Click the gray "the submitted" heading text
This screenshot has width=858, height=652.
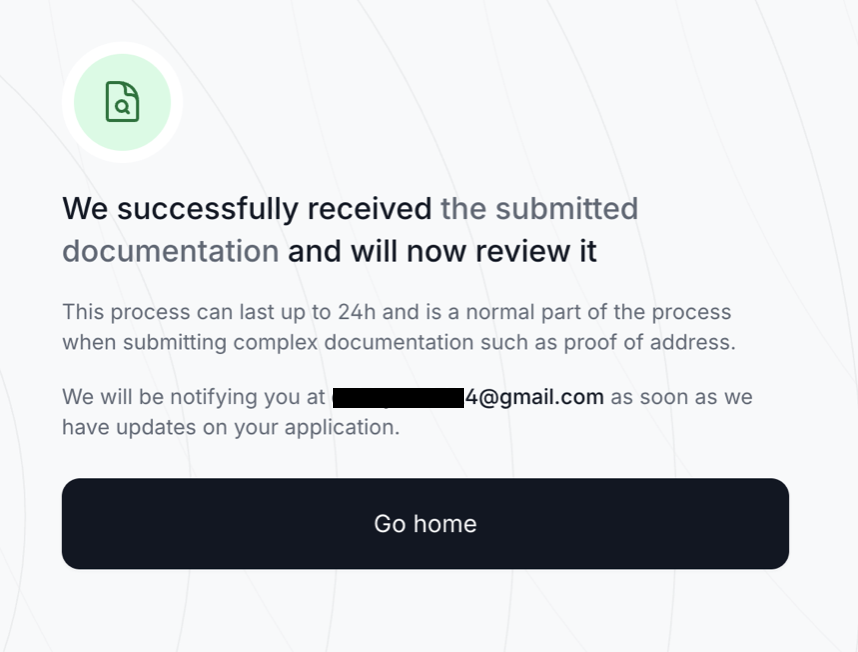point(539,209)
